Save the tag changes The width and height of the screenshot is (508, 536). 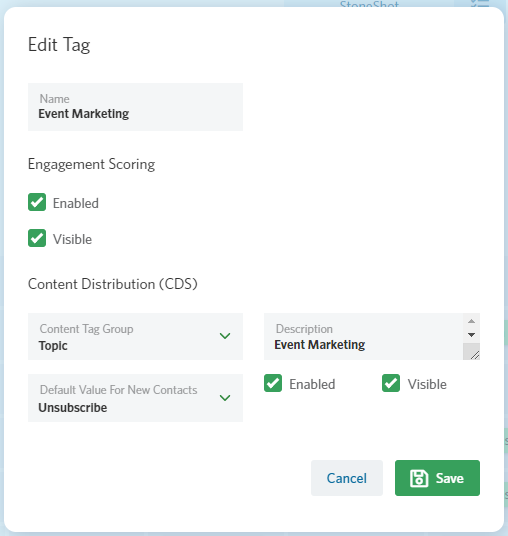point(437,478)
